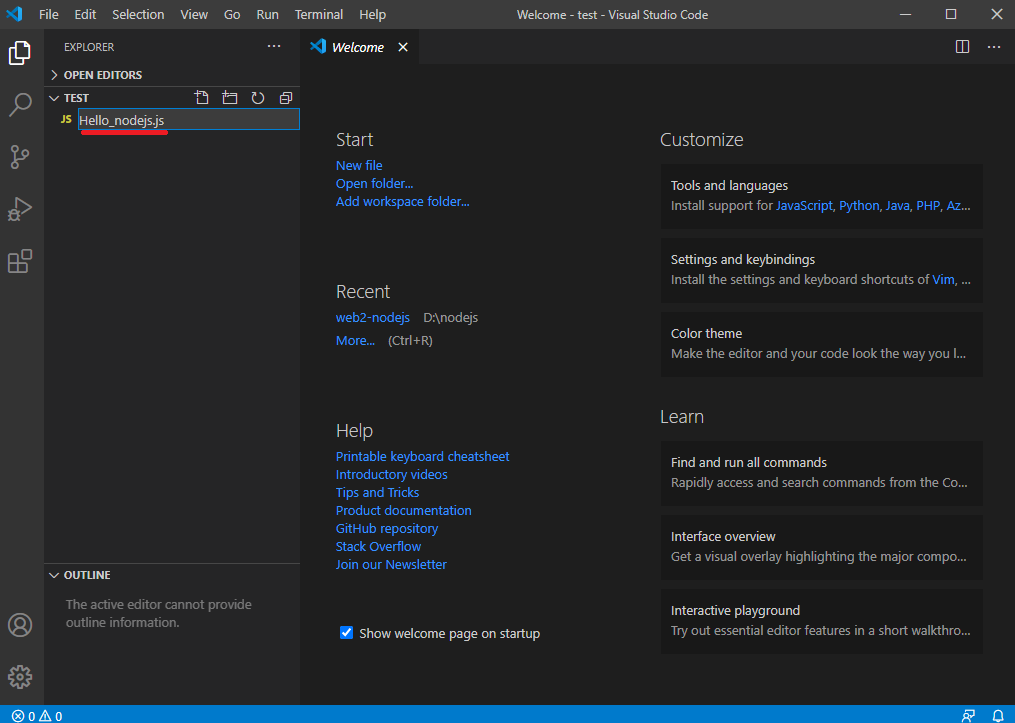Open Introductory videos link
1015x723 pixels.
392,474
